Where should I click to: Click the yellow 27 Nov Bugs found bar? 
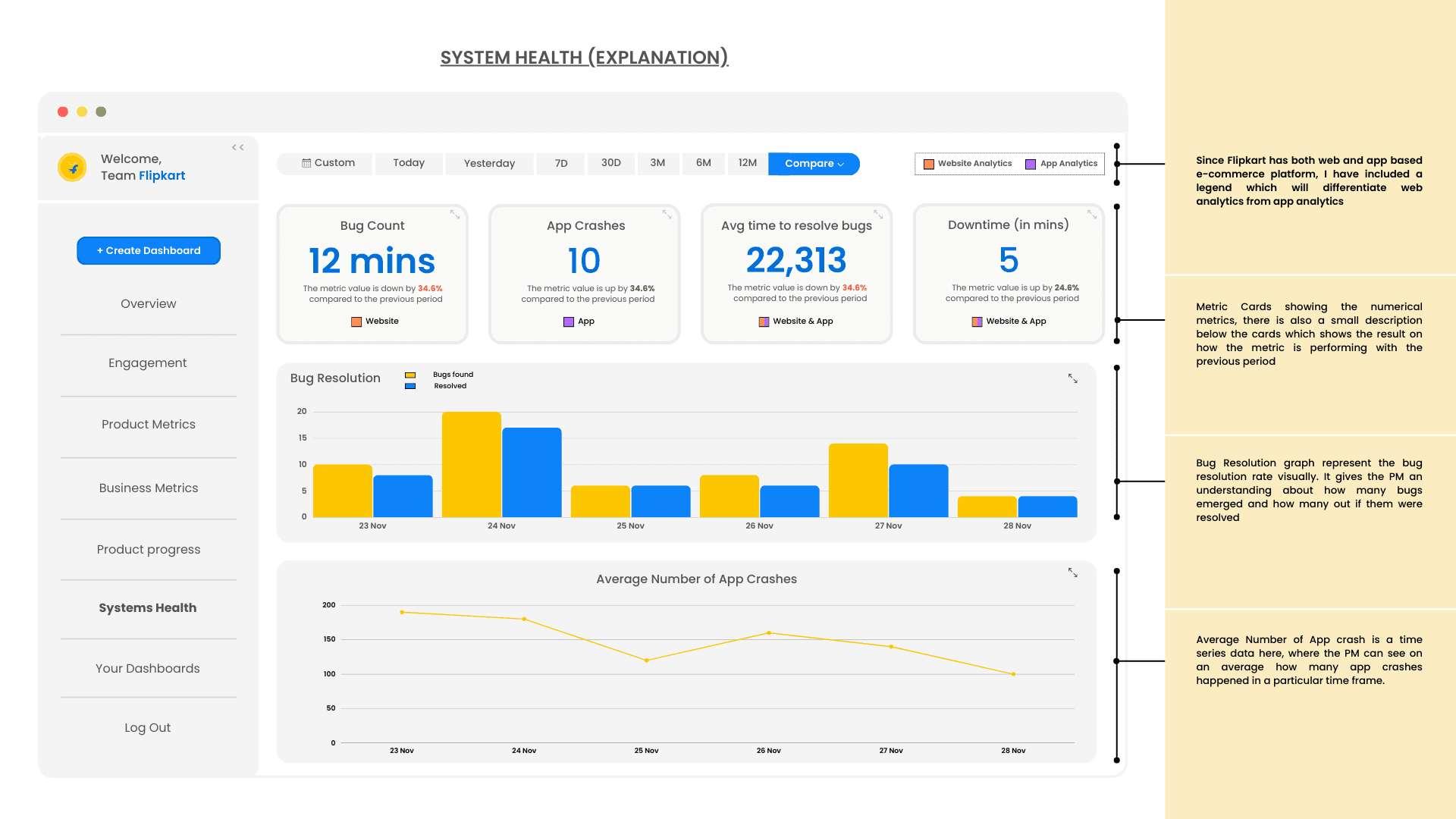858,480
